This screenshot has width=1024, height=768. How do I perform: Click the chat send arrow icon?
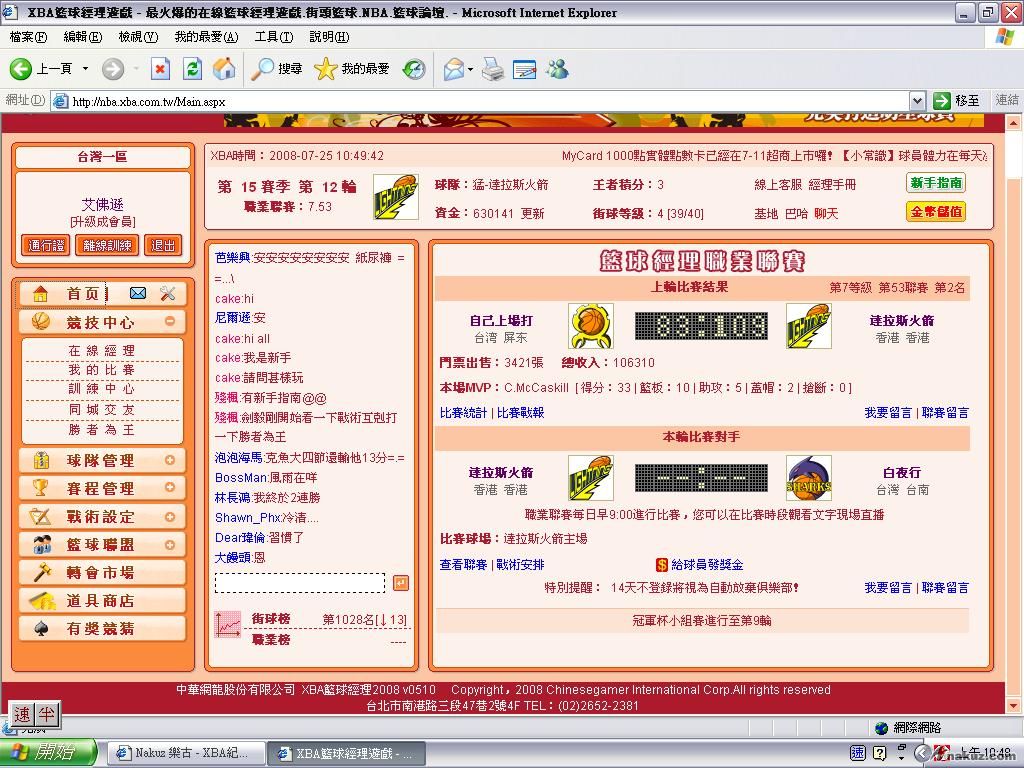[401, 583]
